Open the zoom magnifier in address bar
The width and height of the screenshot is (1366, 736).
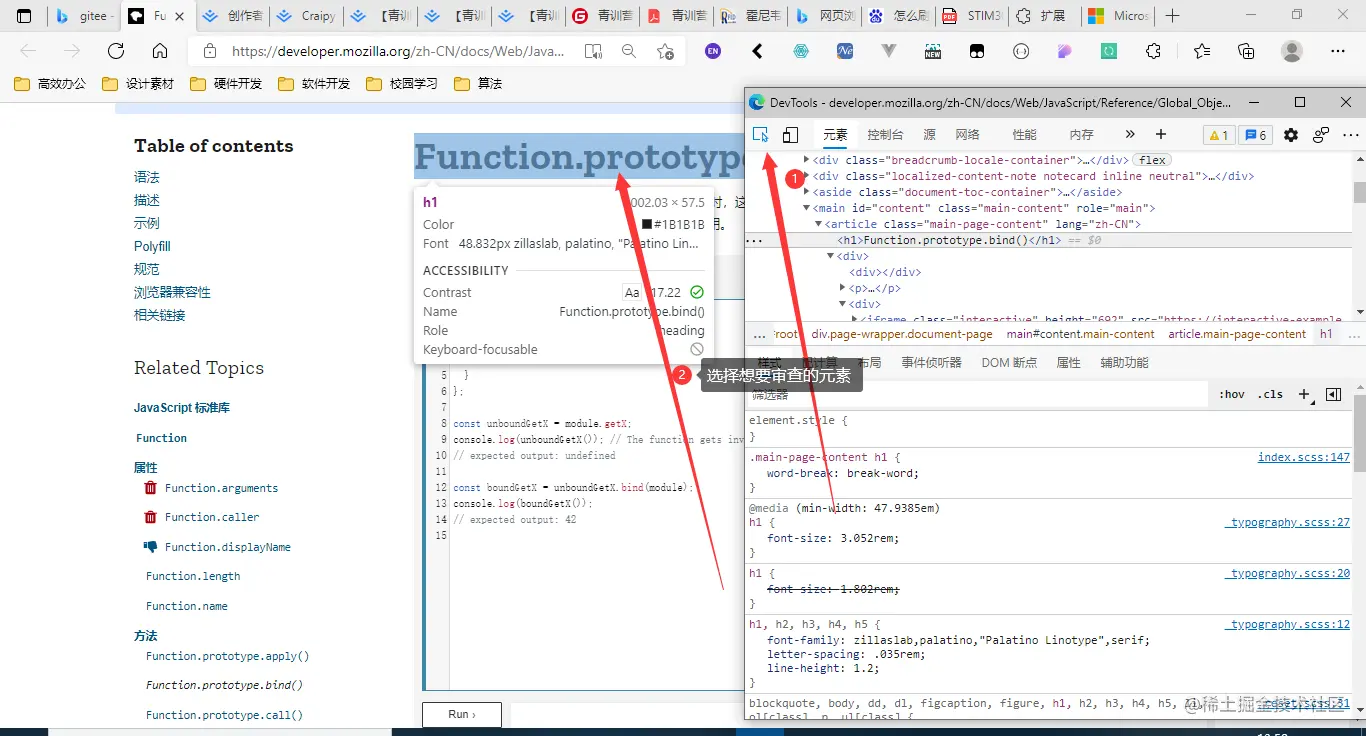[x=629, y=51]
